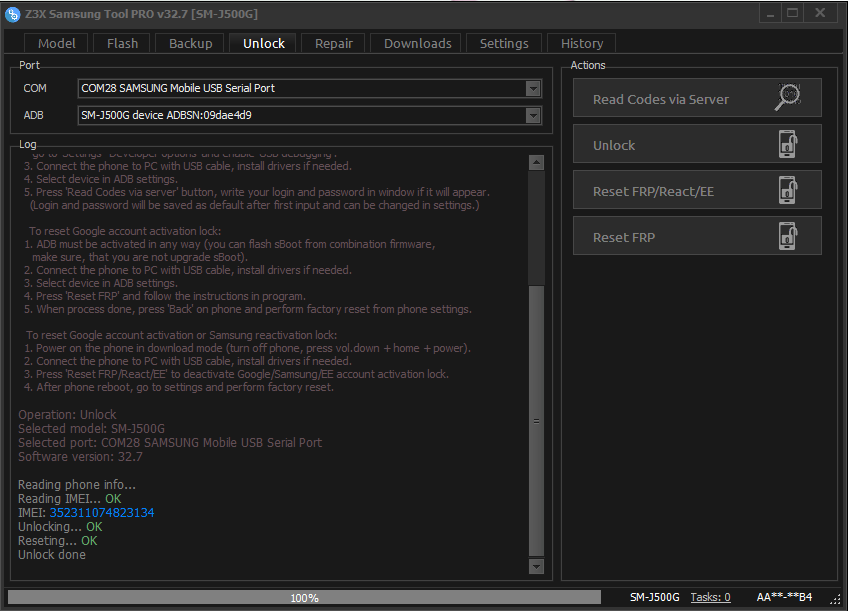Viewport: 848px width, 611px height.
Task: Select the SM-J500G ADBSN device field
Action: click(x=310, y=115)
